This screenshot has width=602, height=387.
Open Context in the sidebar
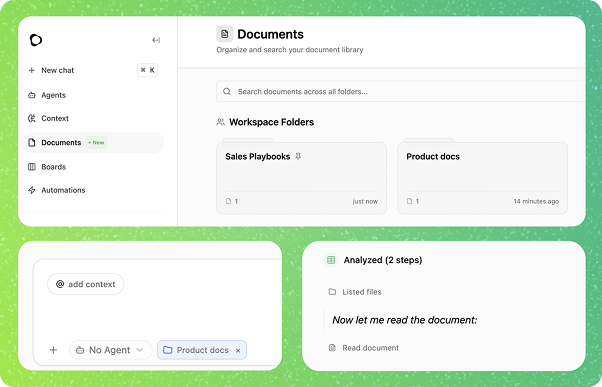pos(55,118)
